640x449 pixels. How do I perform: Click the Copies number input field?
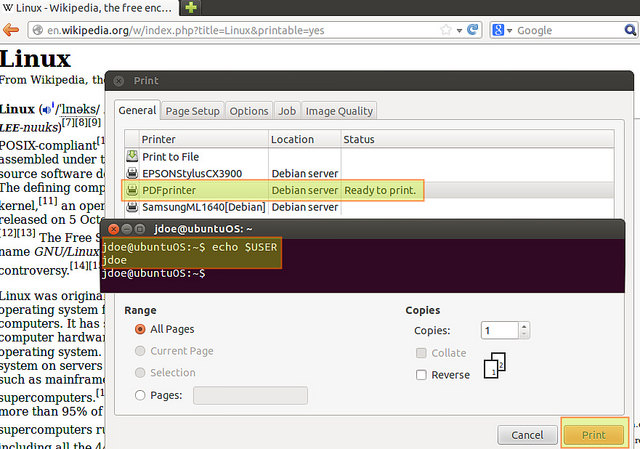pyautogui.click(x=498, y=330)
